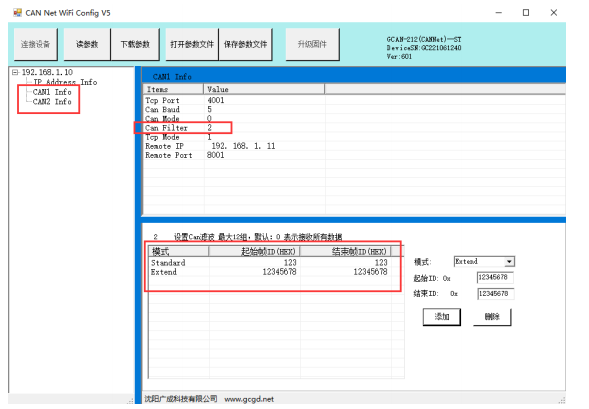Click the 结束帧ID(HEX) column header

(346, 251)
